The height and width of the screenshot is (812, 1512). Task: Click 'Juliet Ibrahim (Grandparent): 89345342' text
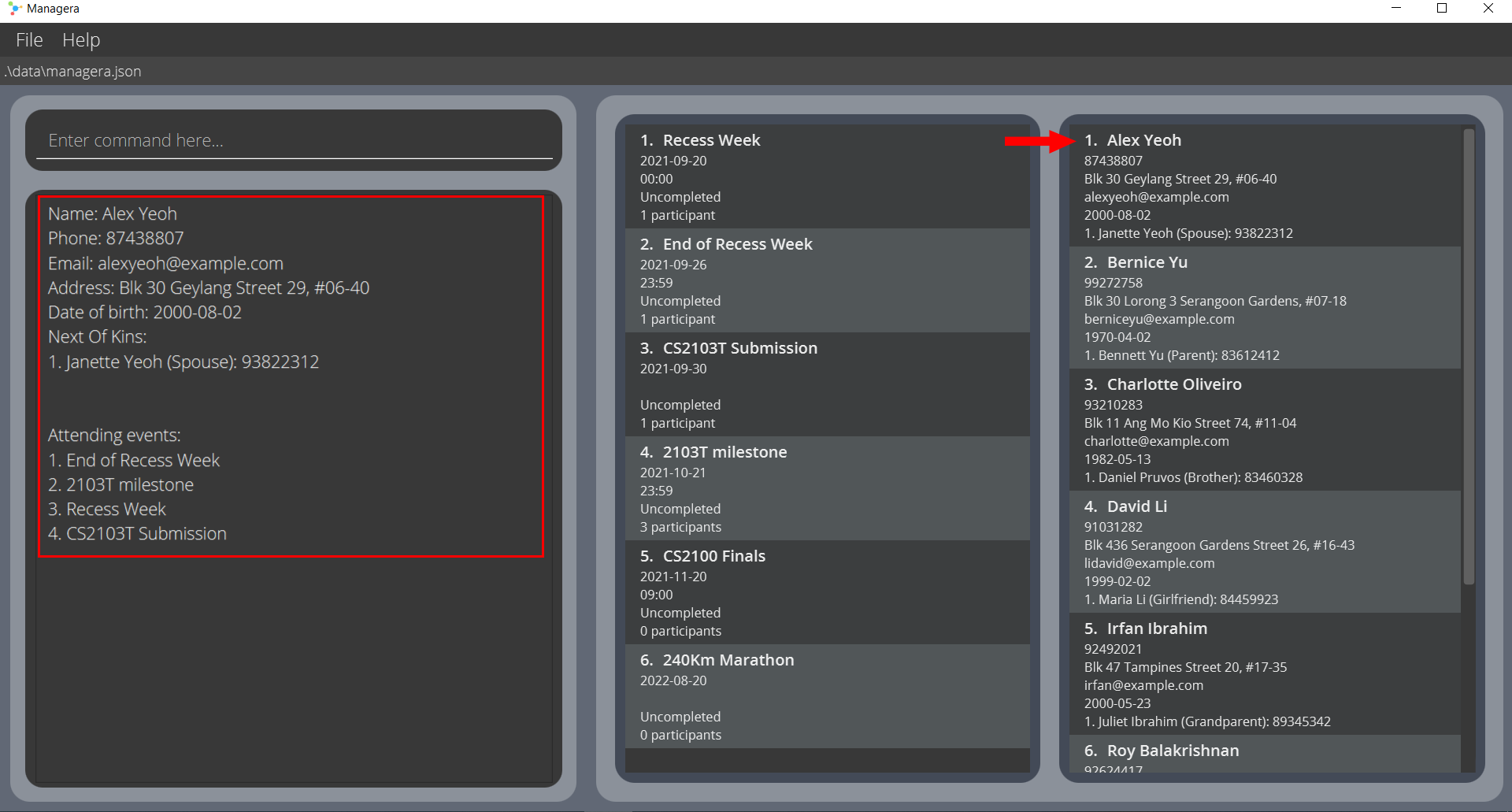[1214, 721]
